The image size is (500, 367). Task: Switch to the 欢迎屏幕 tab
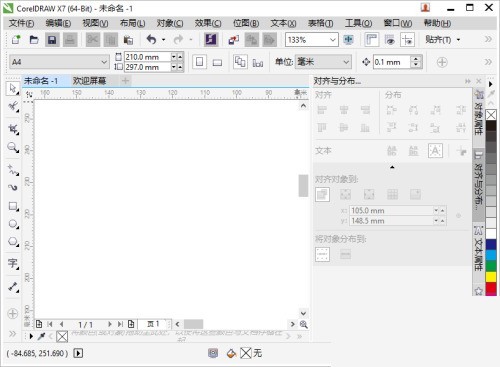coord(89,81)
